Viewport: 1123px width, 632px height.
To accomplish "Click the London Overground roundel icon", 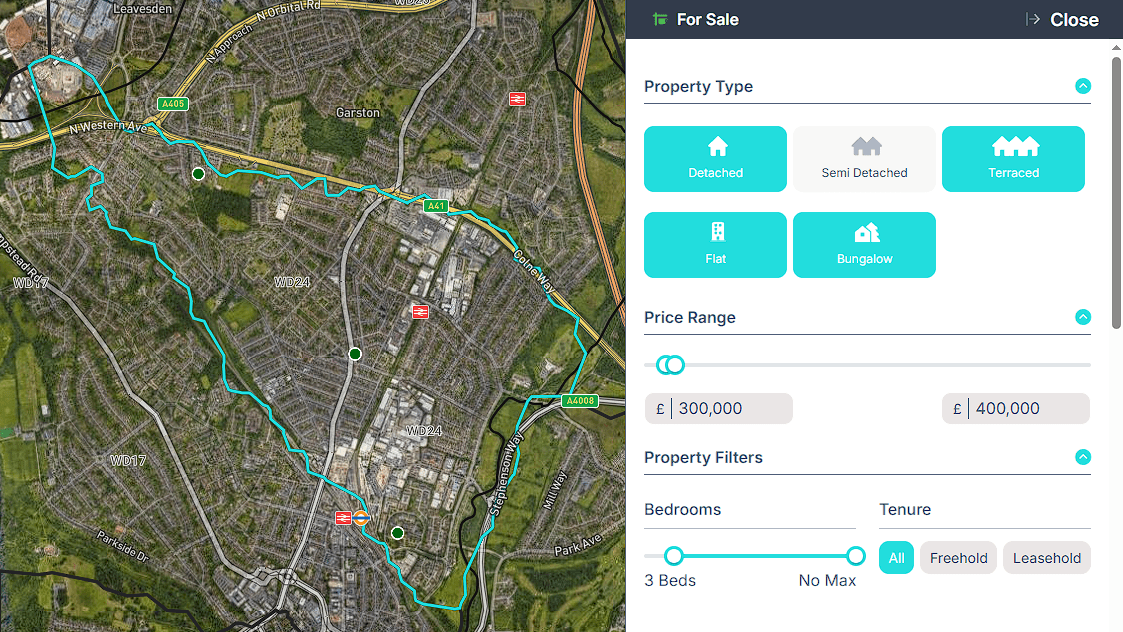I will 361,517.
